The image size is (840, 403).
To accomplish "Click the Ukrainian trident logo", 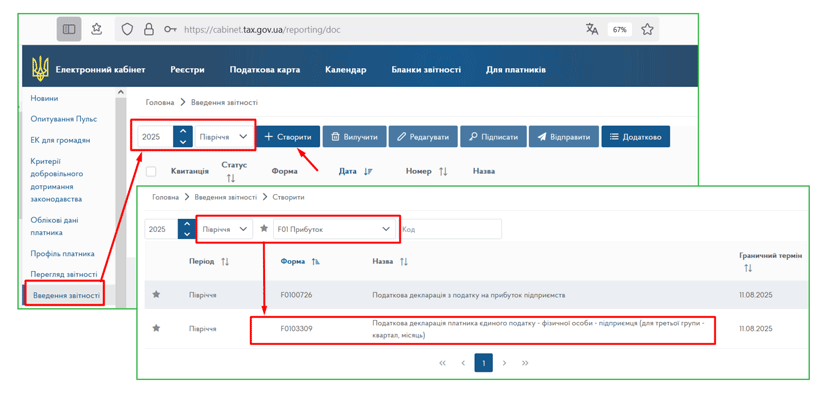I will pos(40,69).
